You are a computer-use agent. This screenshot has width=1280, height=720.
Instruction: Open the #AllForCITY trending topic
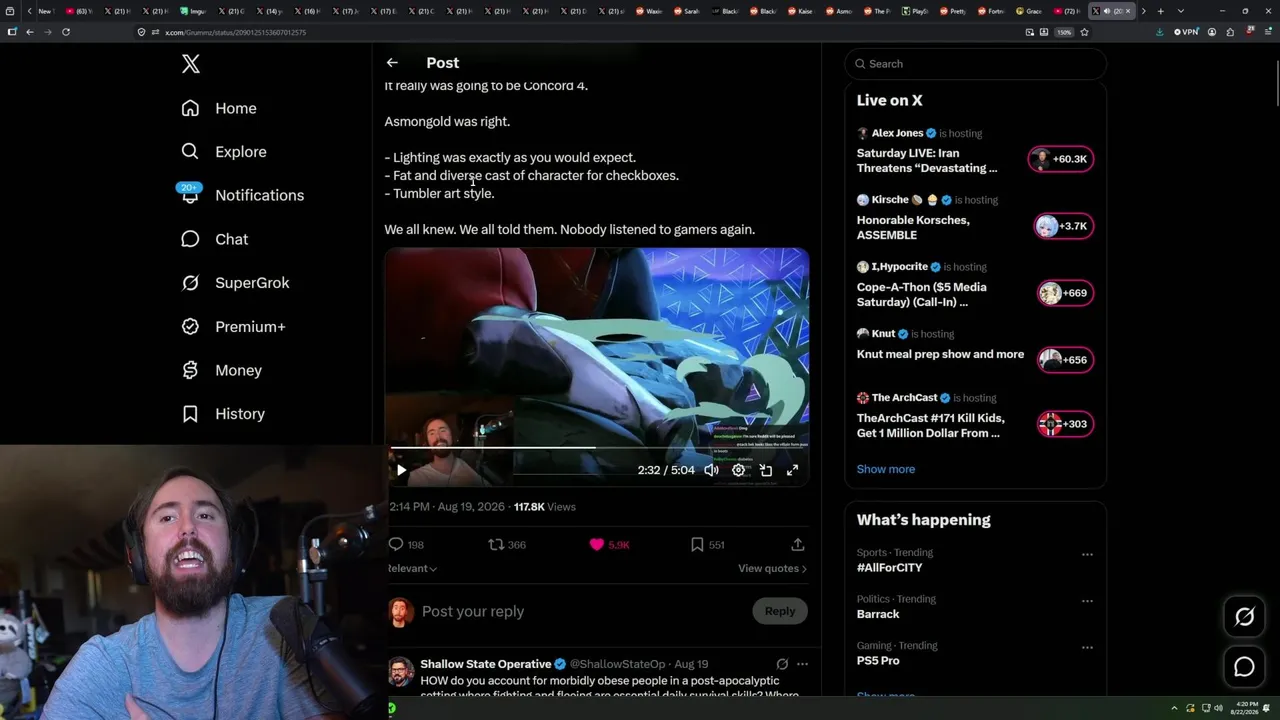point(890,567)
